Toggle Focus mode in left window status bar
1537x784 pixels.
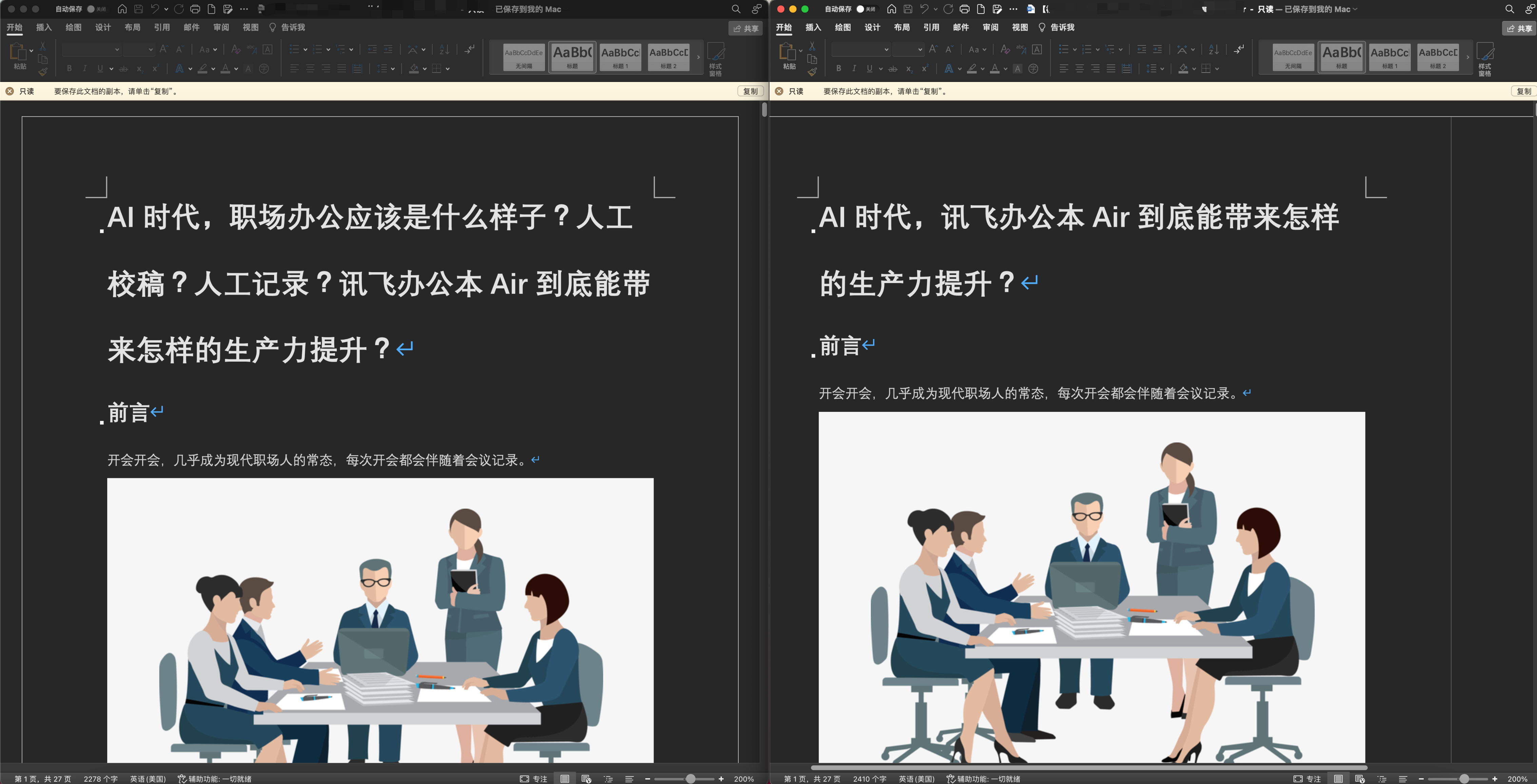pyautogui.click(x=533, y=779)
